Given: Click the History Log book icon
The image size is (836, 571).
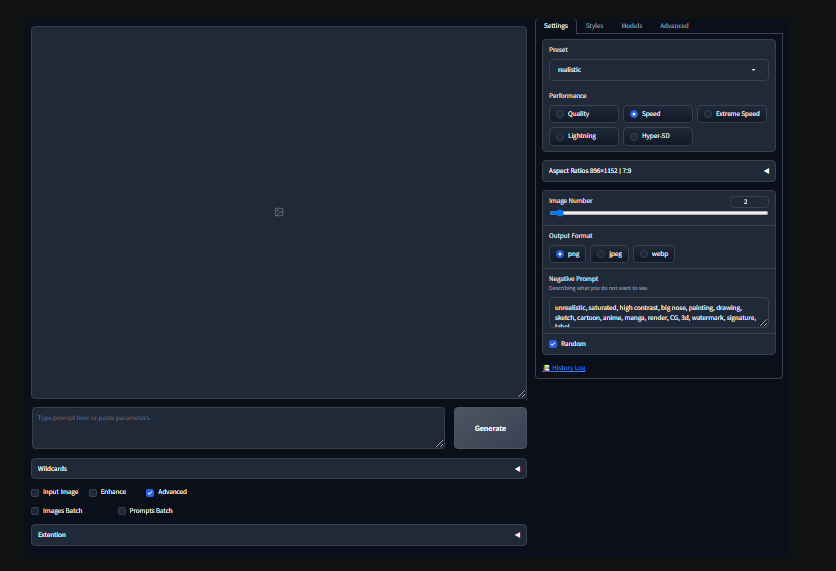Looking at the screenshot, I should coord(546,368).
